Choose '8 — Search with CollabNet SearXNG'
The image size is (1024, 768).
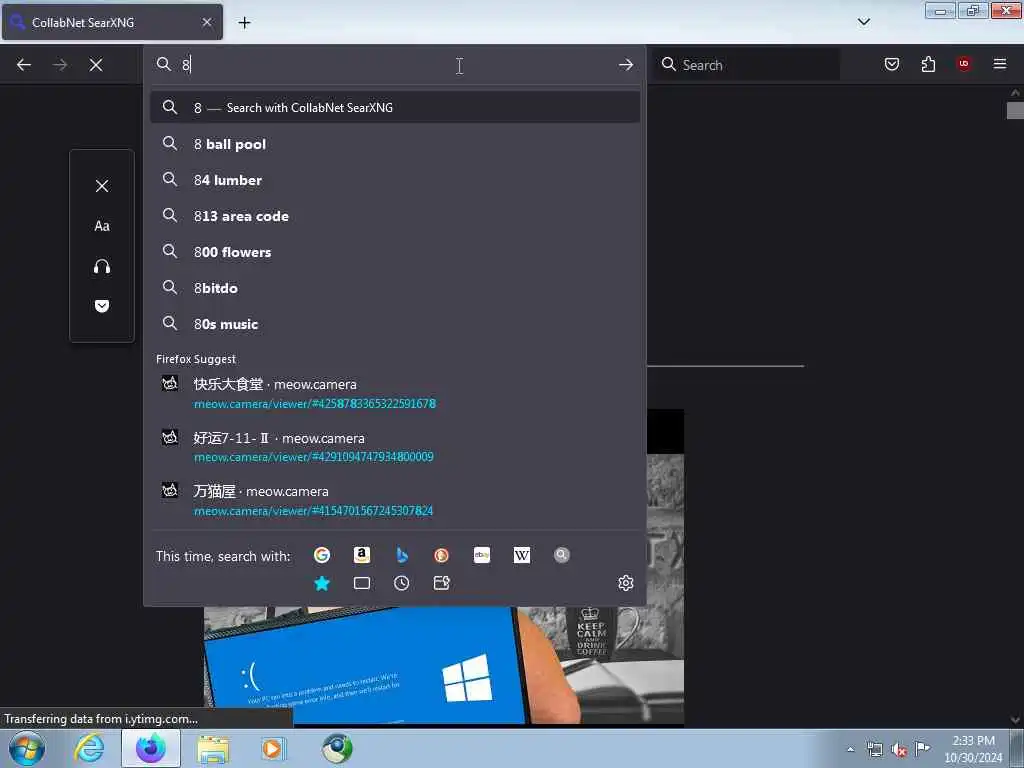coord(394,107)
